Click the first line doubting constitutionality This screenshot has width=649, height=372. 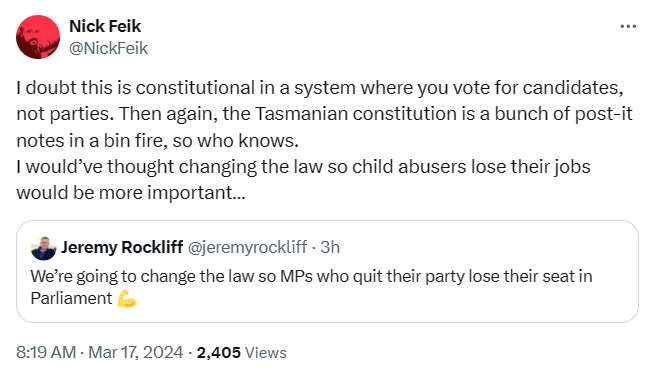pyautogui.click(x=320, y=88)
